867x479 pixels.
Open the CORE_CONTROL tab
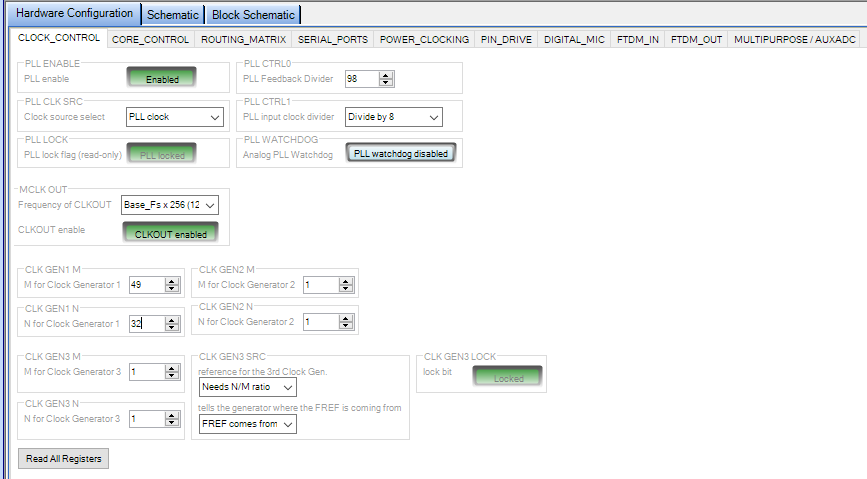coord(150,39)
